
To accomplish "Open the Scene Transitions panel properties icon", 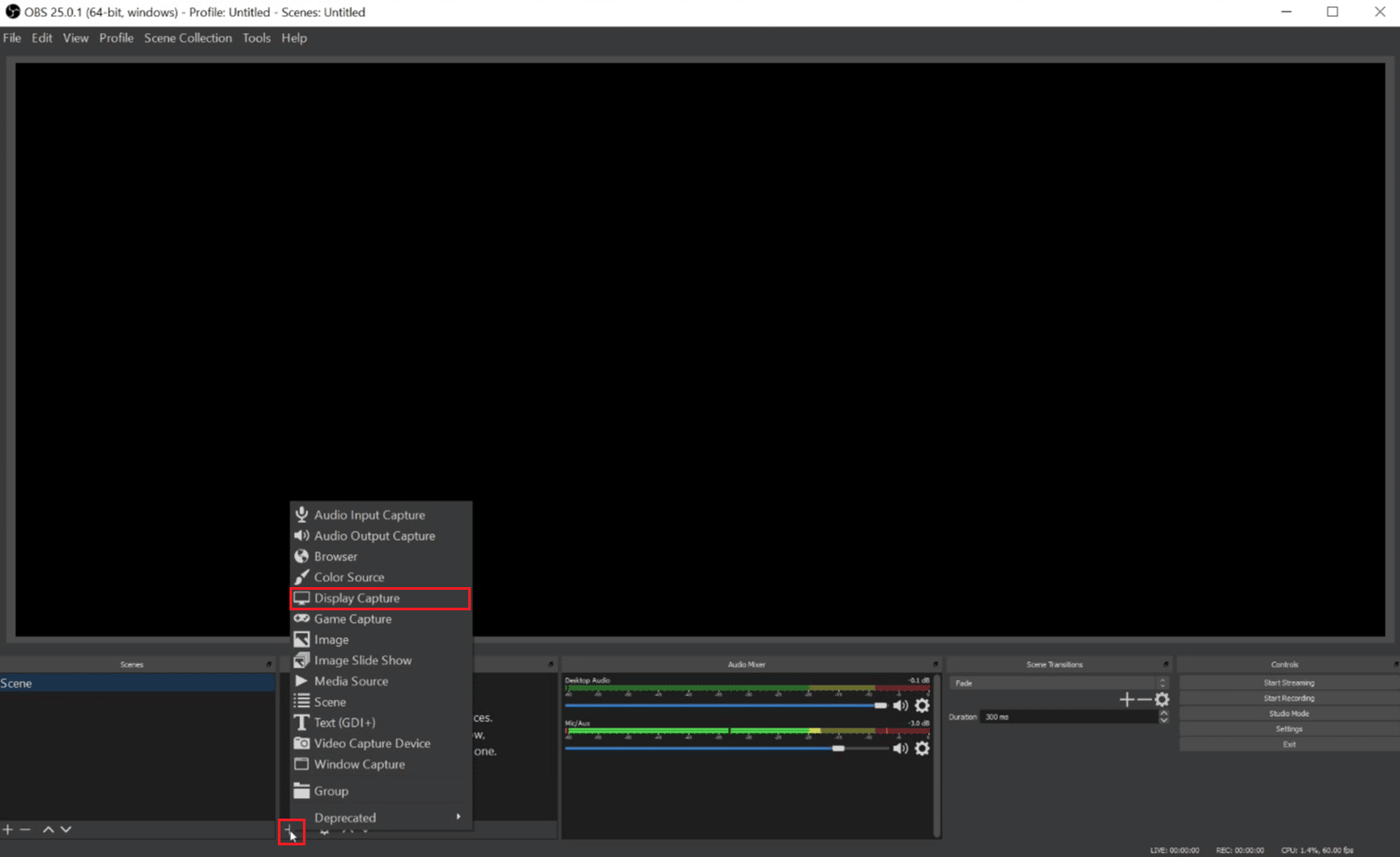I will [1164, 663].
